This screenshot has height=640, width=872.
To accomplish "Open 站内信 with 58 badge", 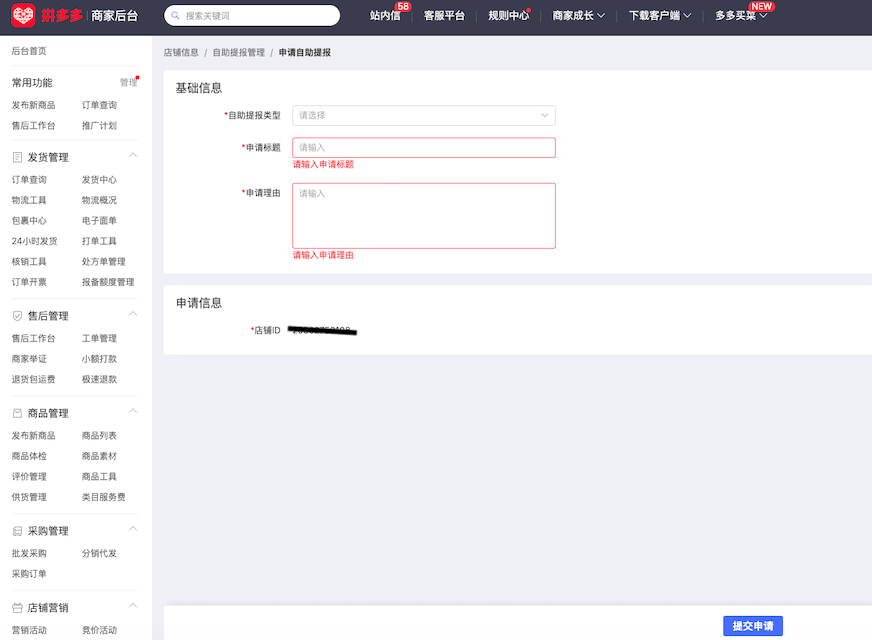I will click(385, 16).
